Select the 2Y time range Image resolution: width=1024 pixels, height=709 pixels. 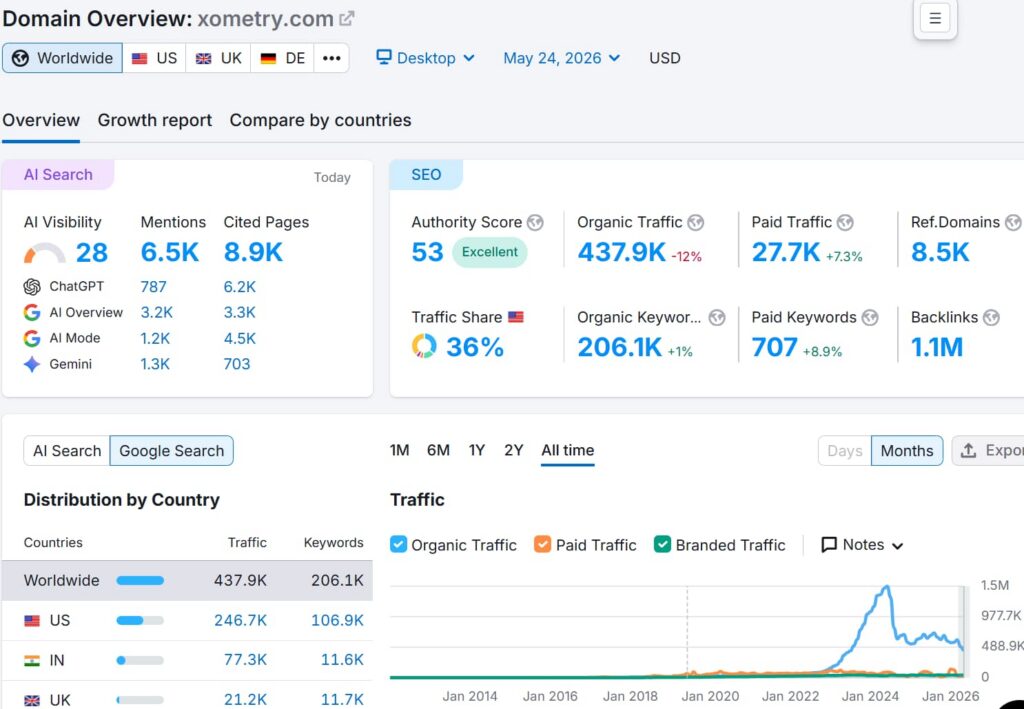pyautogui.click(x=513, y=450)
